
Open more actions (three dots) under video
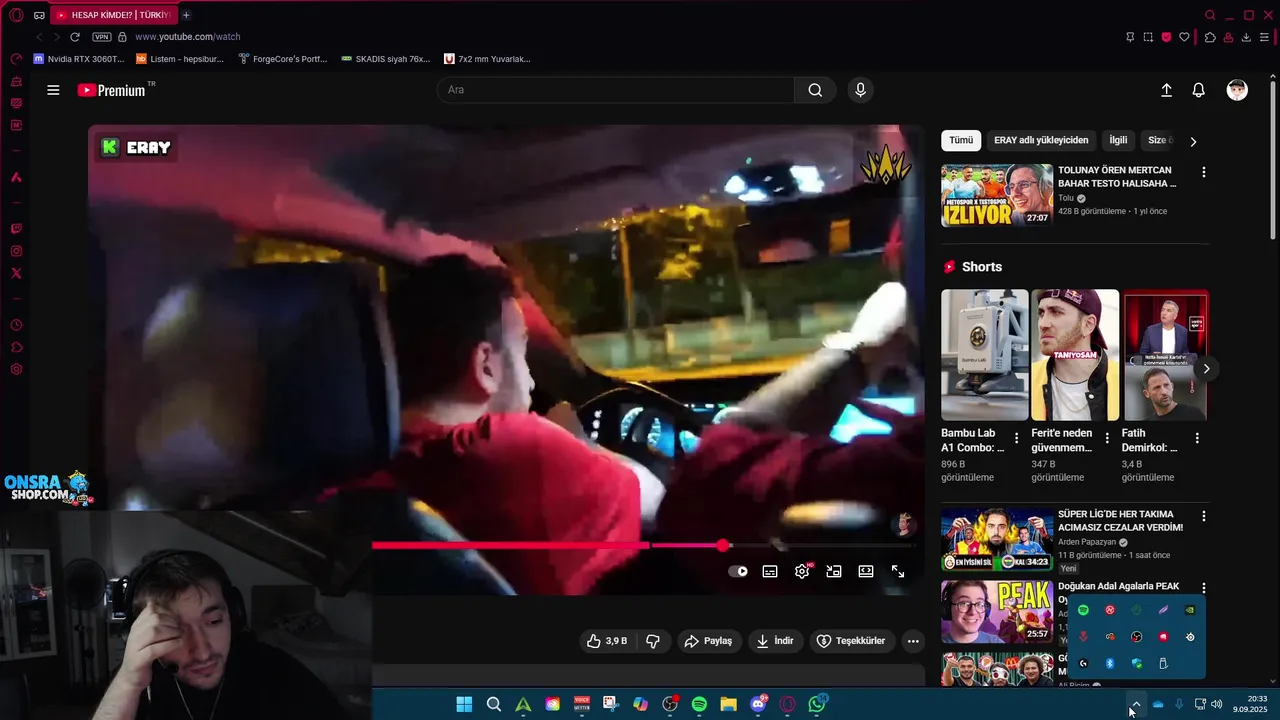[913, 641]
